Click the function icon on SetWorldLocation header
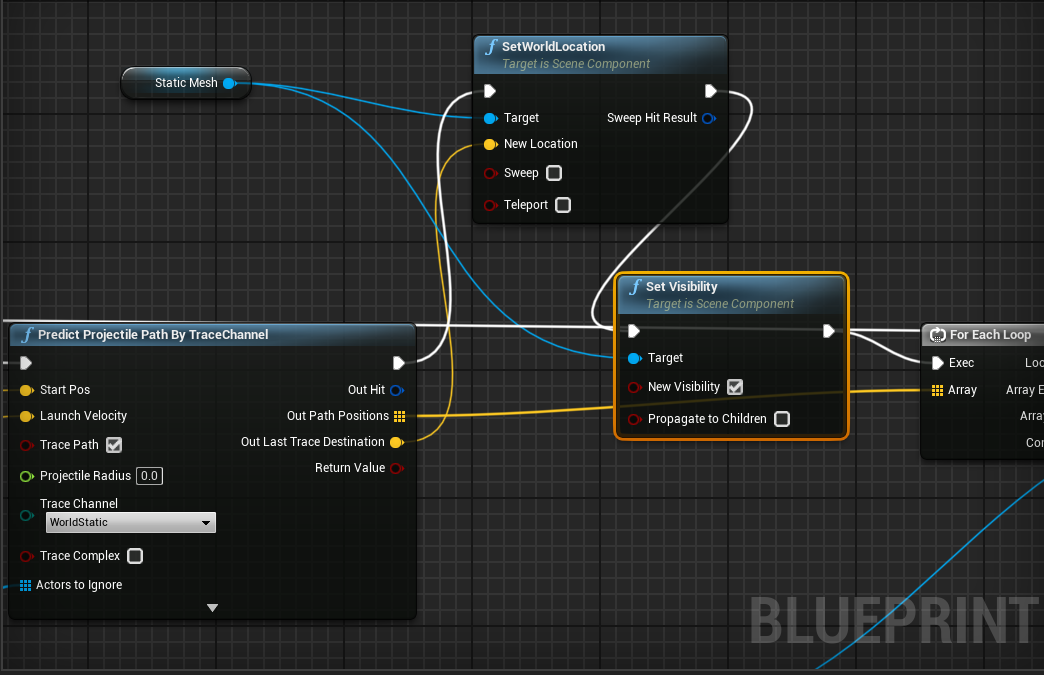The image size is (1044, 675). coord(491,46)
